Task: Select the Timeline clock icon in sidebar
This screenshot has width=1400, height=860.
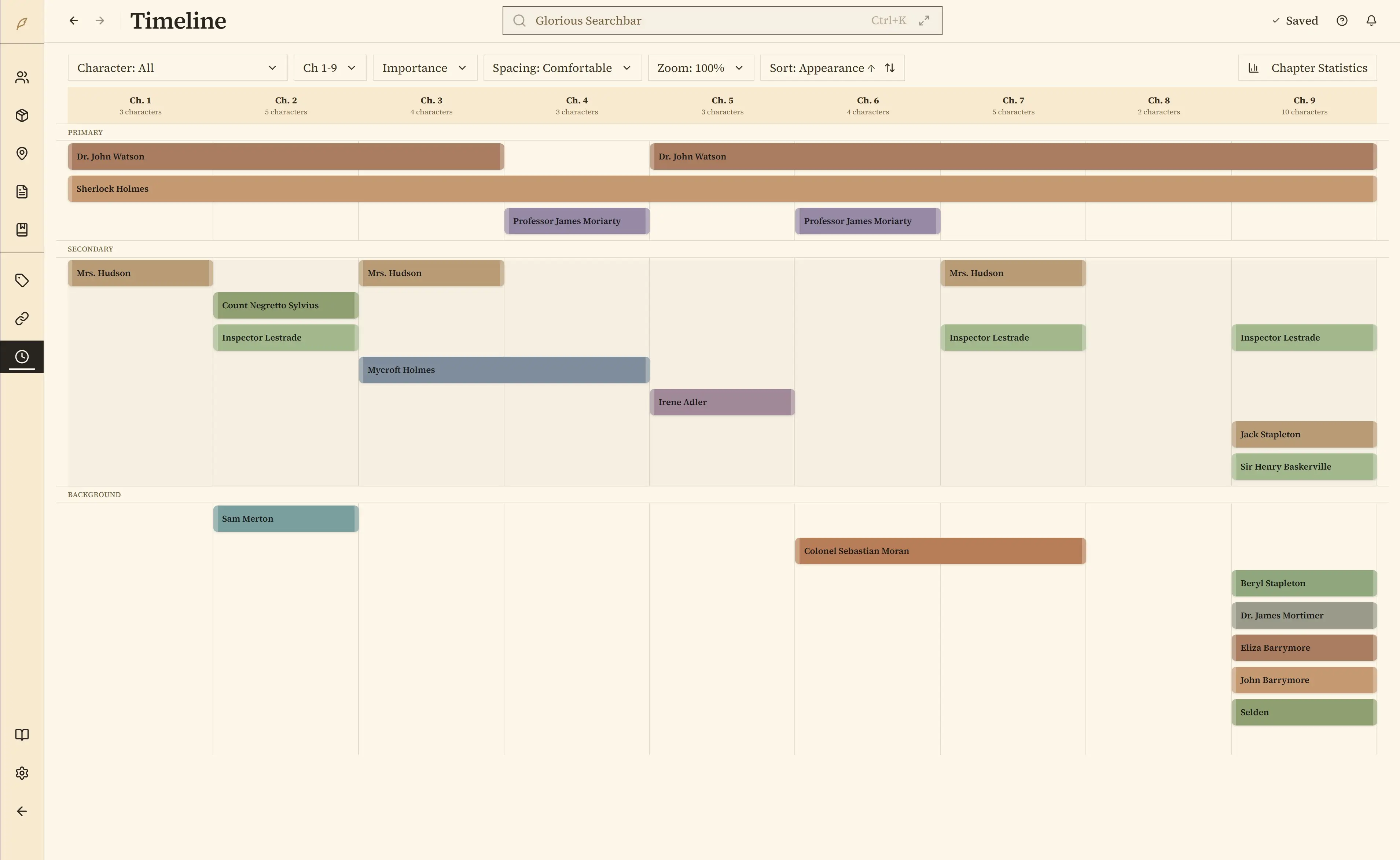Action: 22,357
